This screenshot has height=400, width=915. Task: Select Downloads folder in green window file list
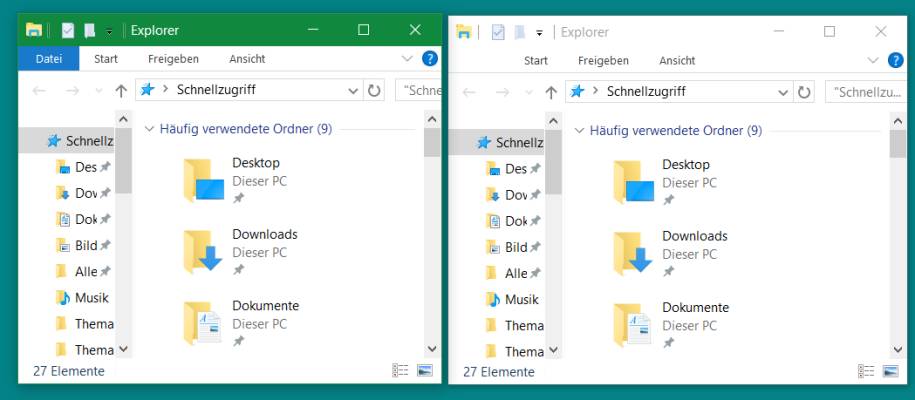click(242, 252)
